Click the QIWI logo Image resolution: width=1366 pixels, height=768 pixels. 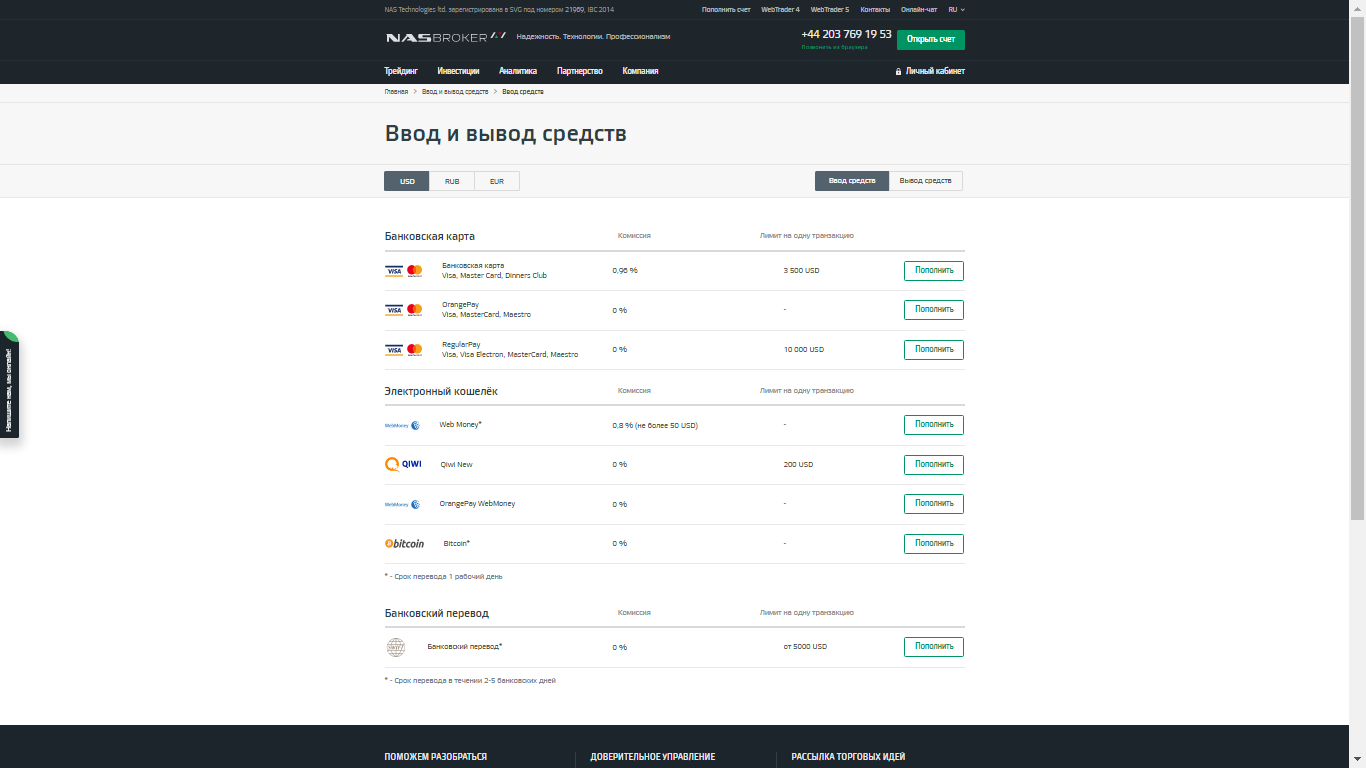pos(404,464)
